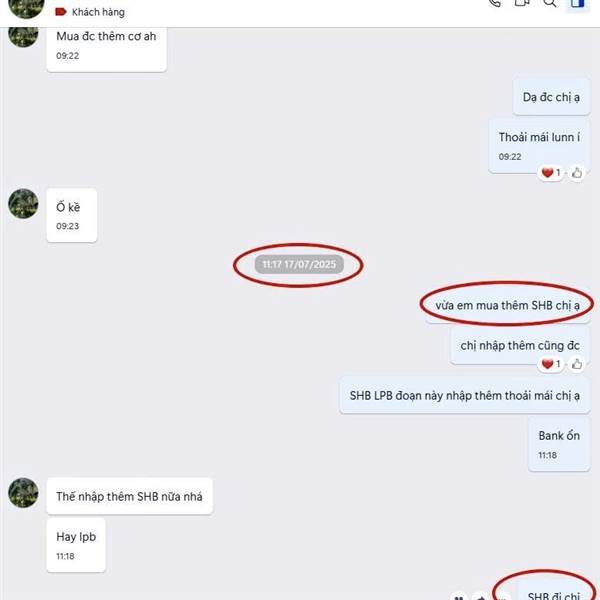The image size is (600, 600).
Task: Toggle the conversation info side panel icon
Action: (x=577, y=4)
